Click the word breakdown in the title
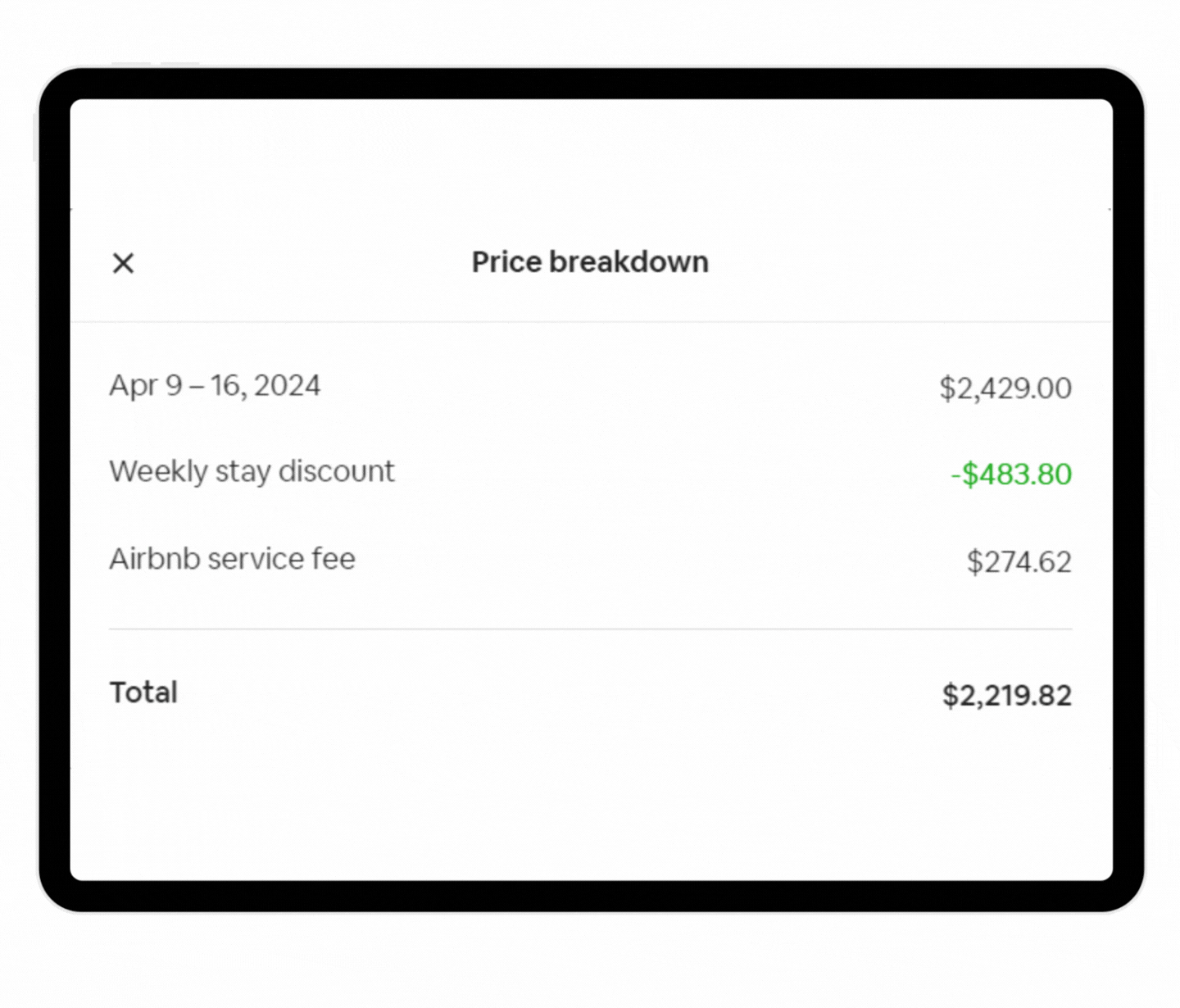Image resolution: width=1180 pixels, height=1008 pixels. point(629,262)
